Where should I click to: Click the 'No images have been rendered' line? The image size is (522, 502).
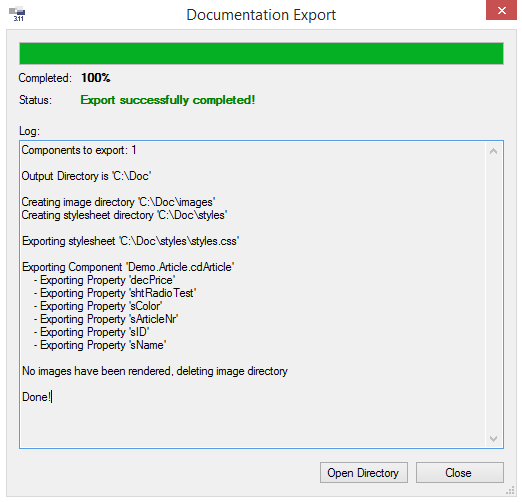tap(155, 371)
